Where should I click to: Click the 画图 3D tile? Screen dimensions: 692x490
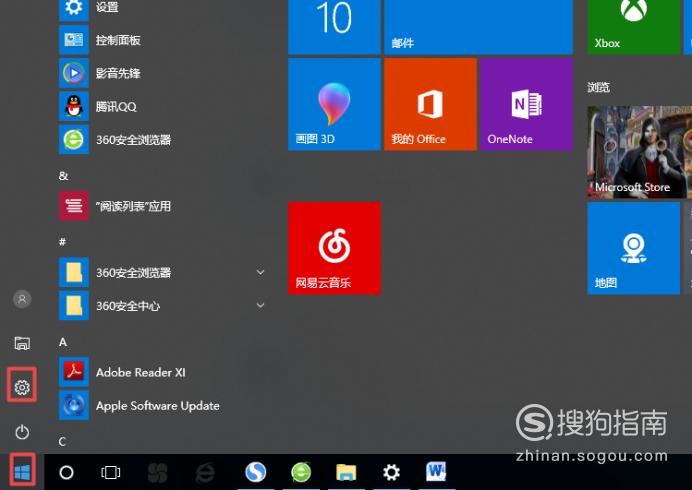(x=334, y=104)
